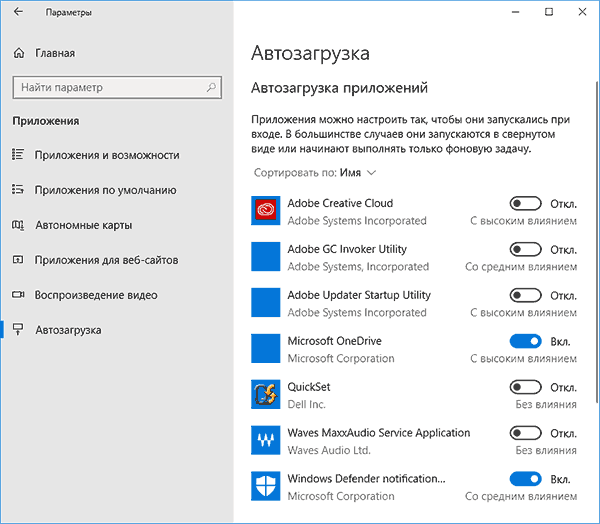Click the Dell Inc. publisher text

pos(307,404)
